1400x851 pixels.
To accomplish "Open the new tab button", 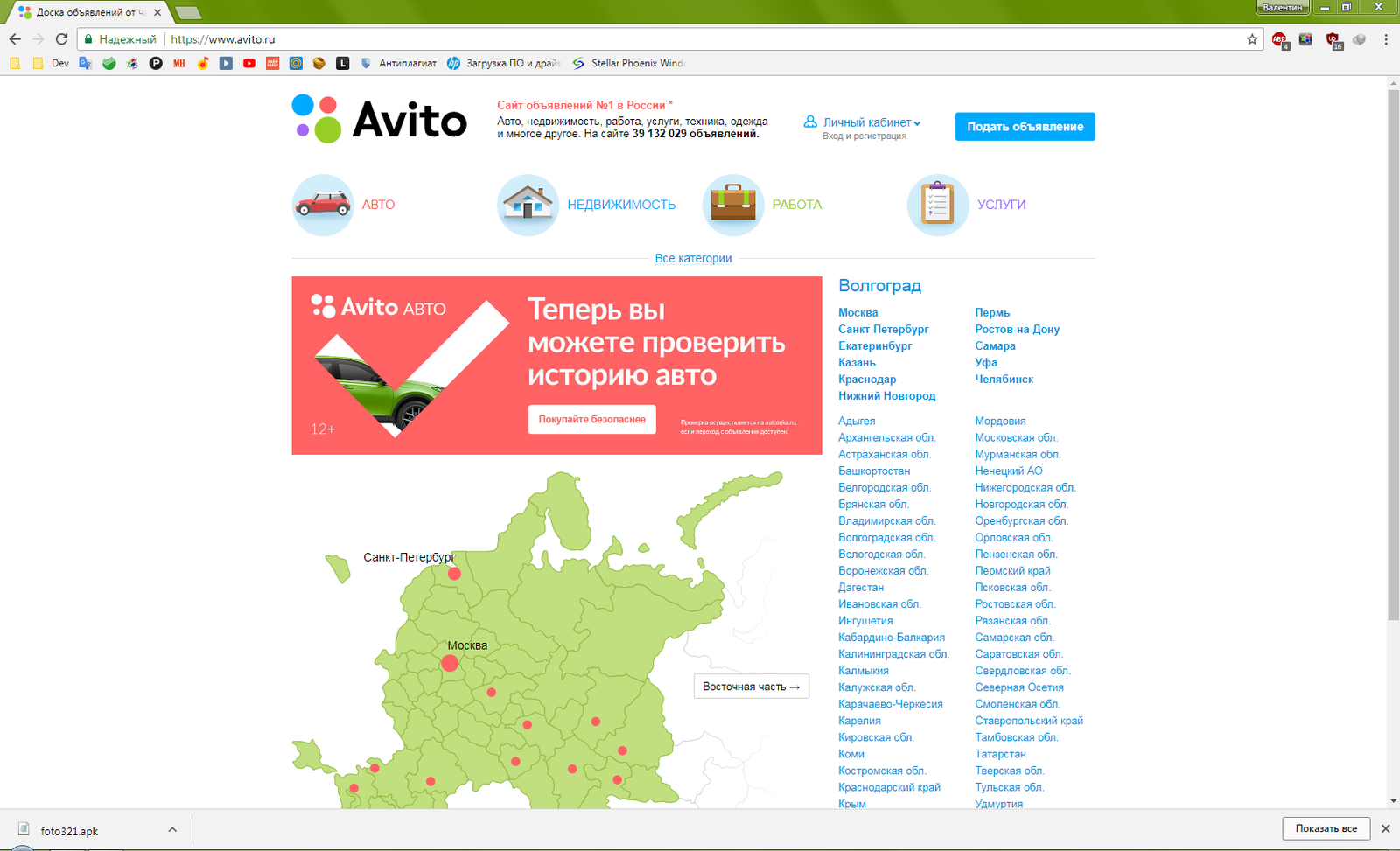I will pos(187,12).
